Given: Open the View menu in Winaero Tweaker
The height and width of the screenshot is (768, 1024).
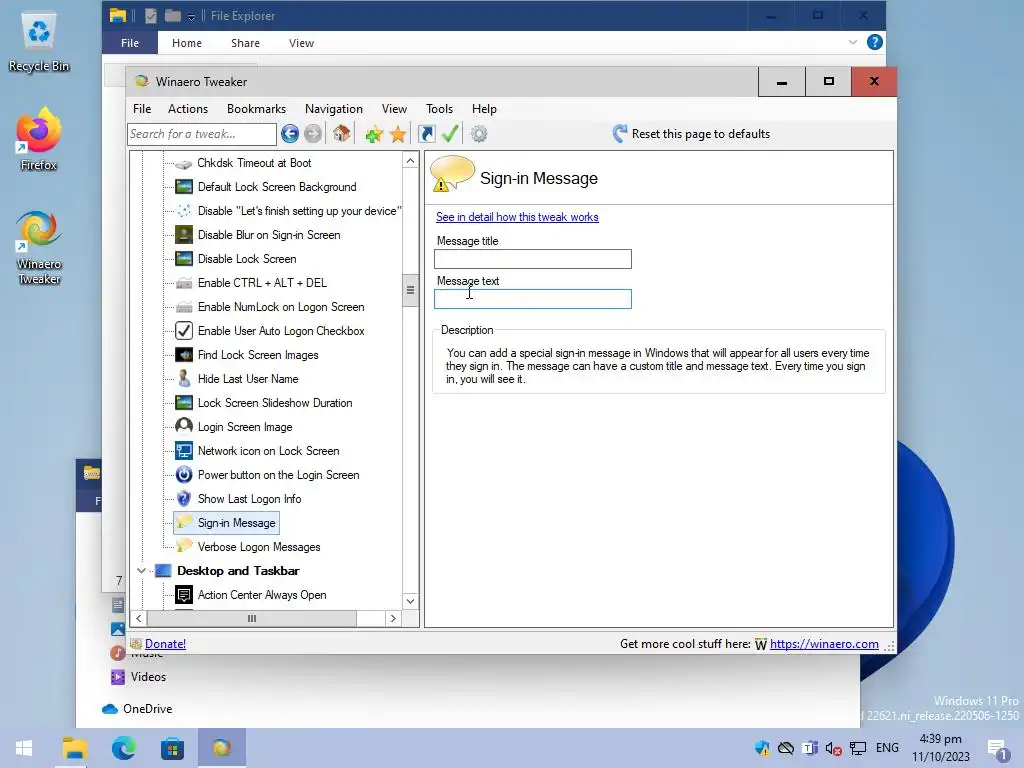Looking at the screenshot, I should (394, 109).
